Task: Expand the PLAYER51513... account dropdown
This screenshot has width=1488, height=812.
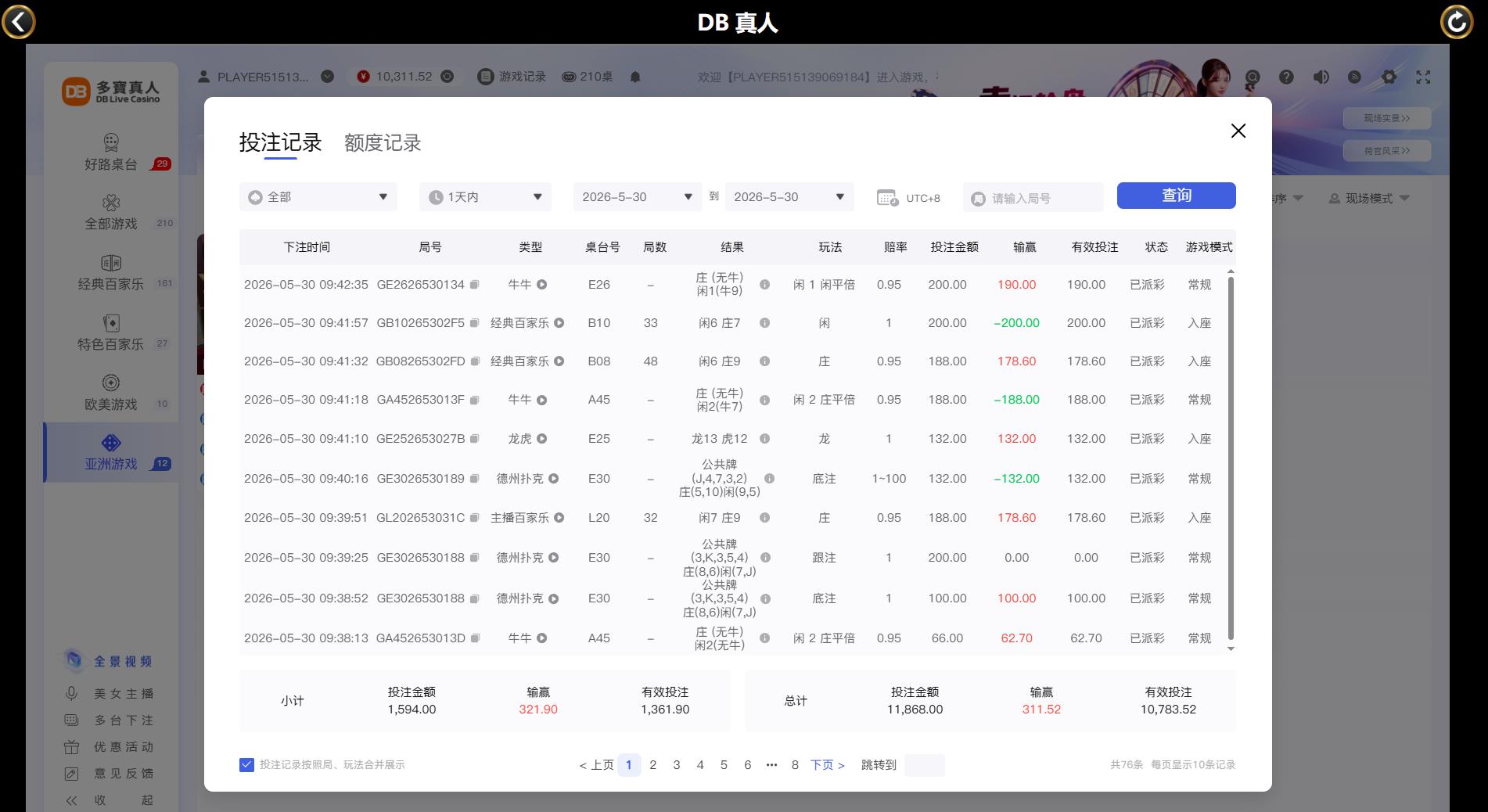Action: point(328,77)
